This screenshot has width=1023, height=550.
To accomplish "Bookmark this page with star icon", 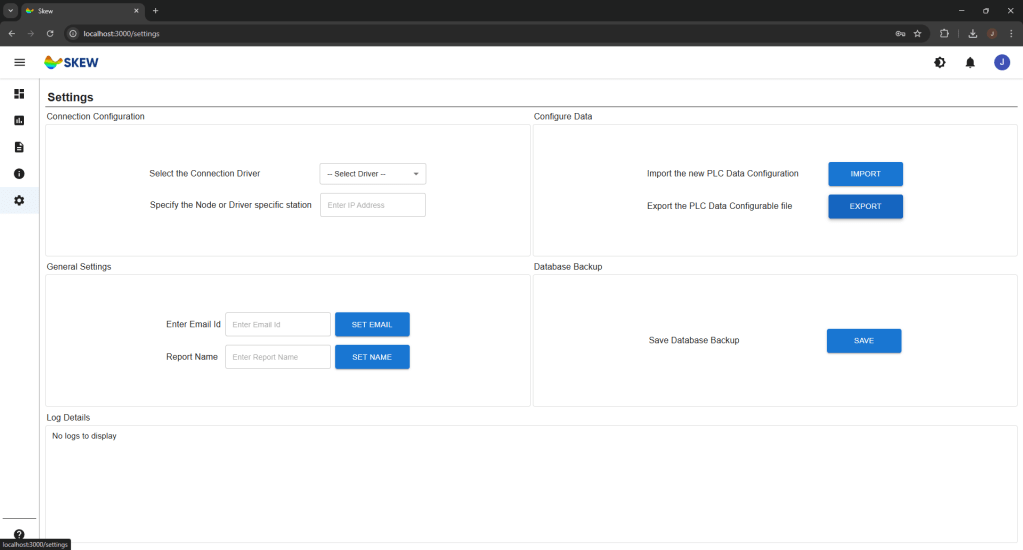I will (917, 33).
